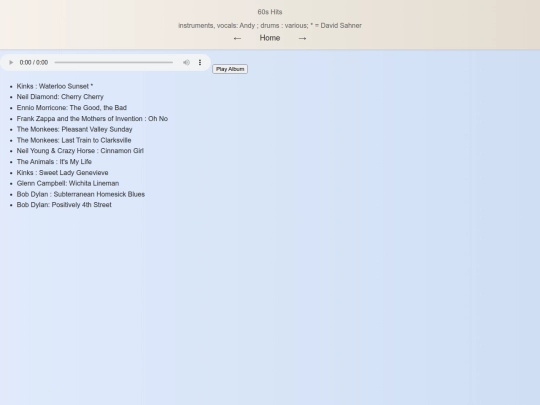The width and height of the screenshot is (540, 405).
Task: Go to previous album with left arrow
Action: coord(237,38)
